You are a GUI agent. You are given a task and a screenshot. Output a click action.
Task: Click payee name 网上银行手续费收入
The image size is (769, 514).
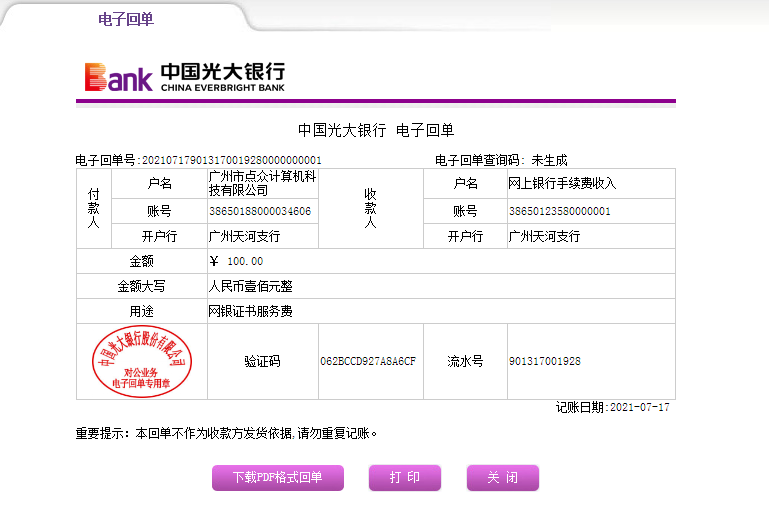click(x=562, y=183)
